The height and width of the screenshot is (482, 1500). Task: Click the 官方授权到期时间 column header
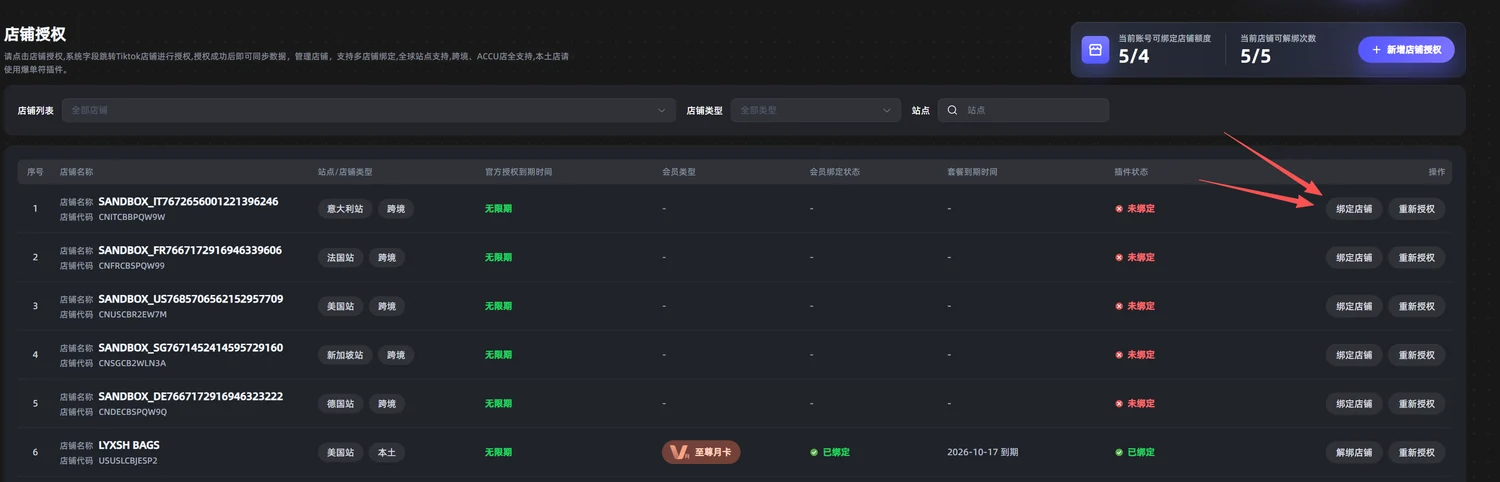[518, 172]
